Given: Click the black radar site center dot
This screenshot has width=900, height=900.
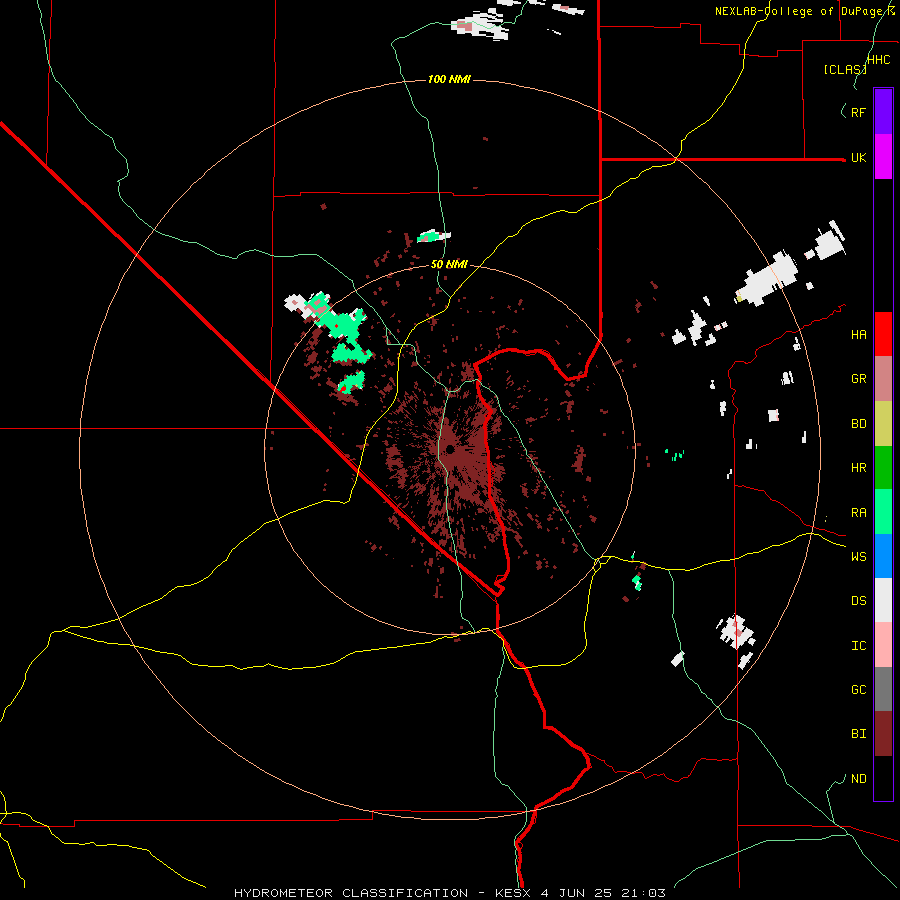Looking at the screenshot, I should 450,449.
